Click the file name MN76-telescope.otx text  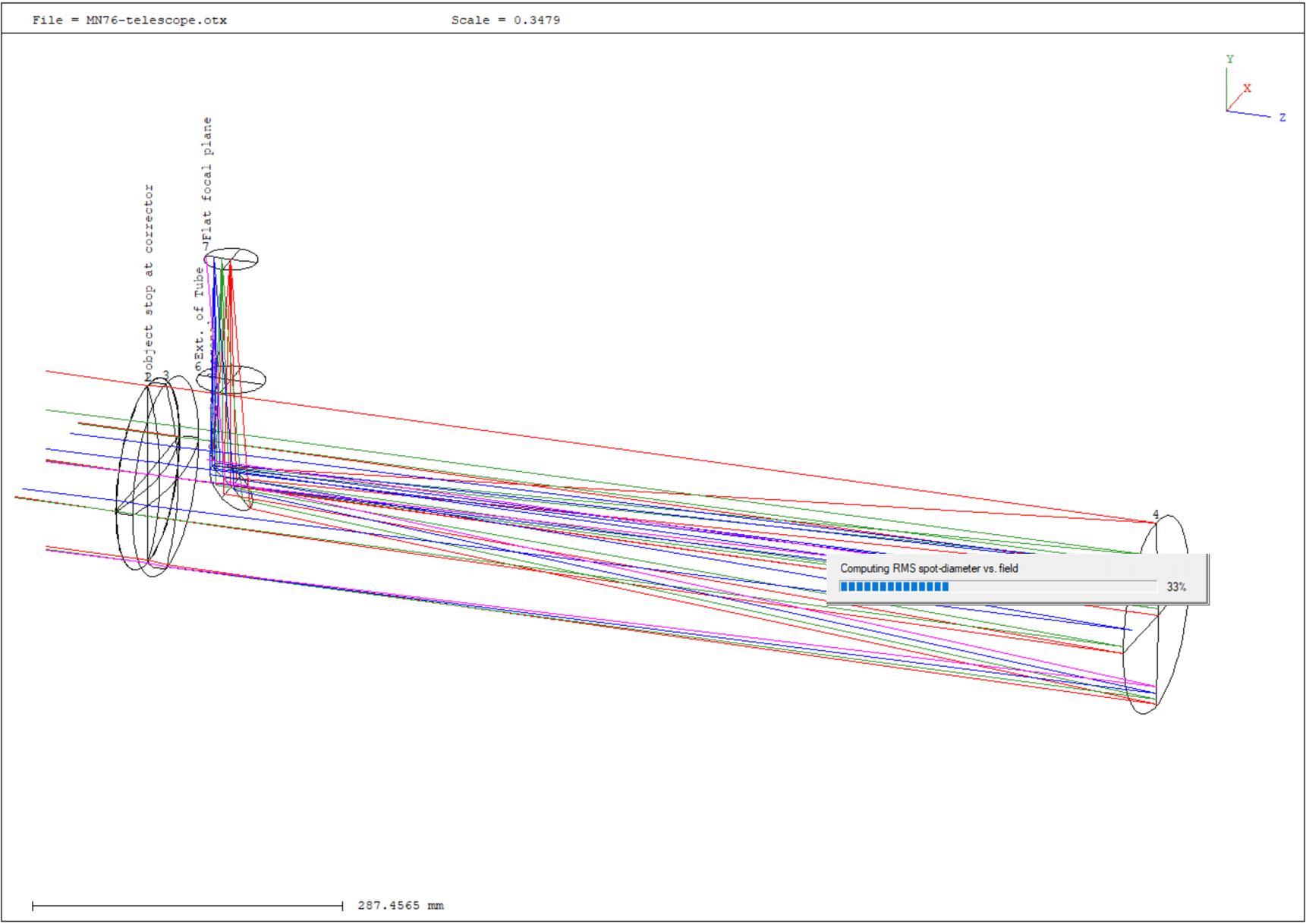[156, 20]
